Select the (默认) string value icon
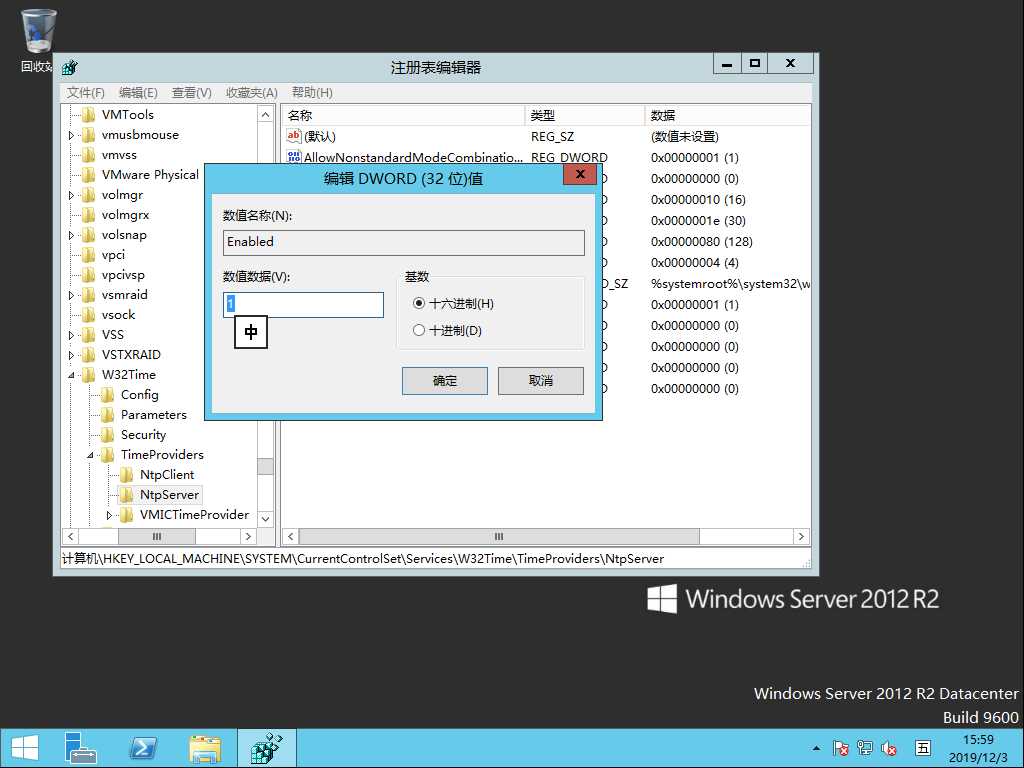This screenshot has width=1024, height=768. [x=294, y=136]
